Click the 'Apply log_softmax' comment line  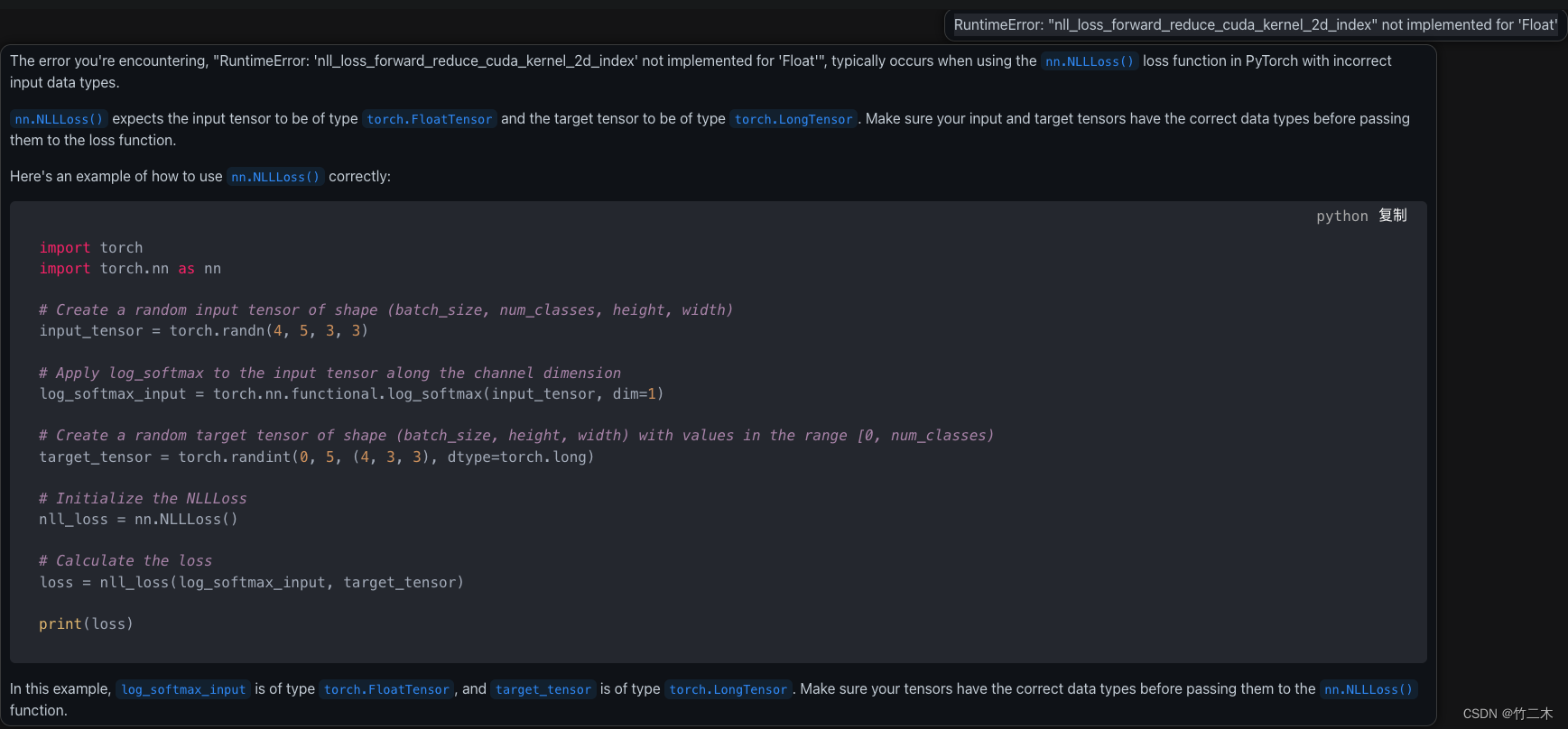[x=330, y=374]
